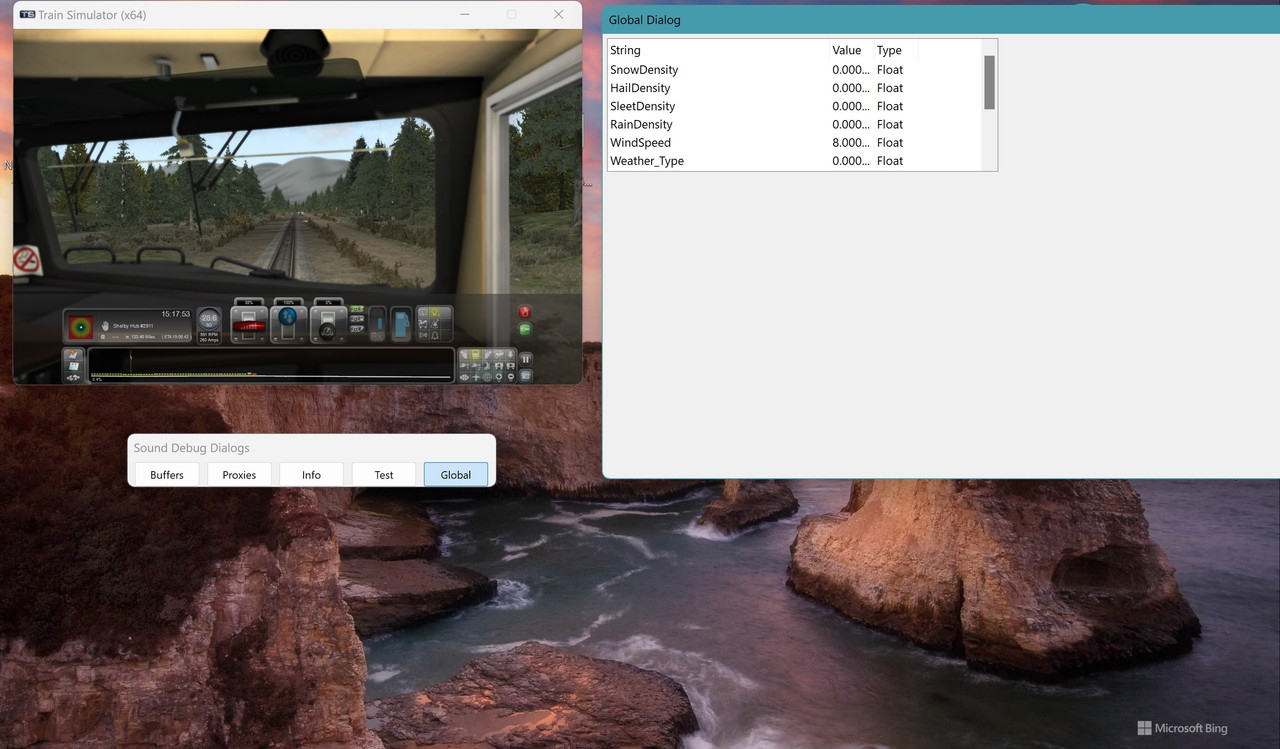The height and width of the screenshot is (749, 1280).
Task: Click the blue settings icon below the pause button
Action: click(525, 376)
